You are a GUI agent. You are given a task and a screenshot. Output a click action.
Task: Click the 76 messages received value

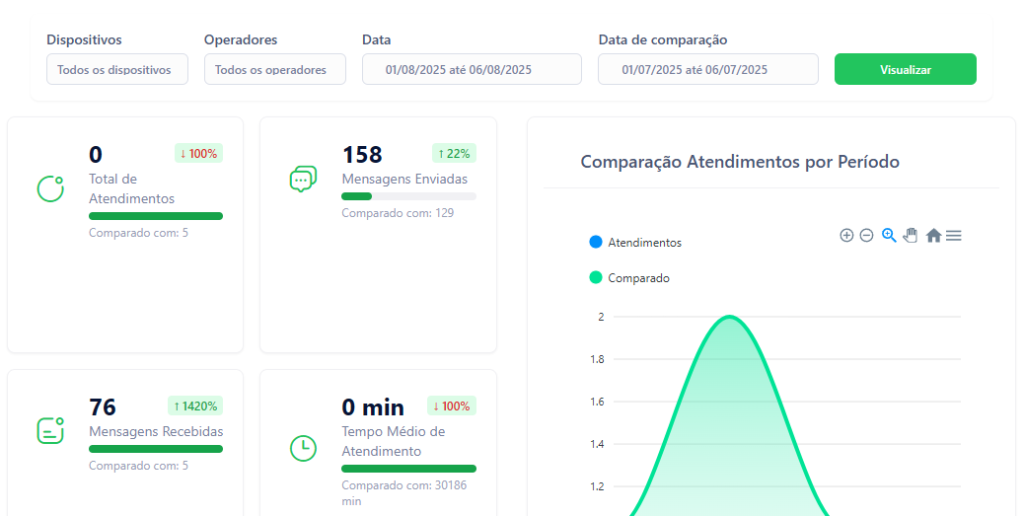(x=103, y=407)
